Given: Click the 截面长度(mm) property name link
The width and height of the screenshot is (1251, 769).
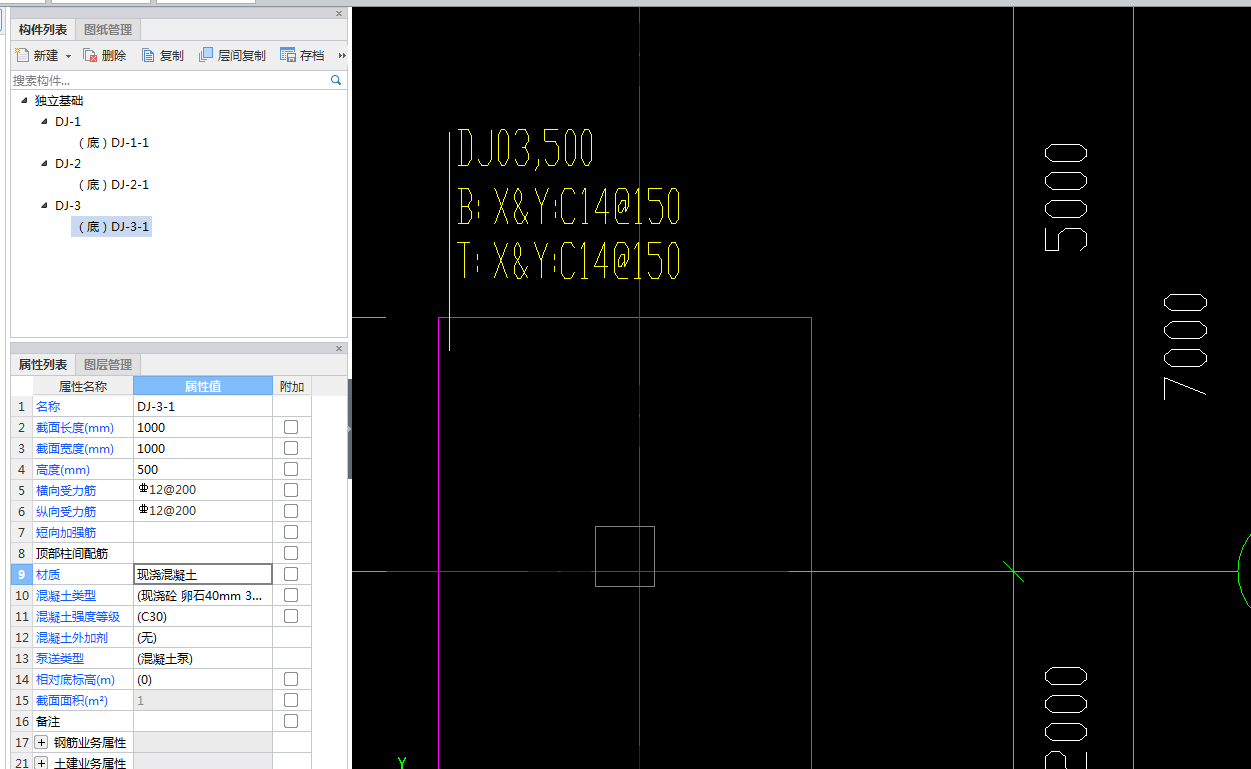Looking at the screenshot, I should pos(75,428).
